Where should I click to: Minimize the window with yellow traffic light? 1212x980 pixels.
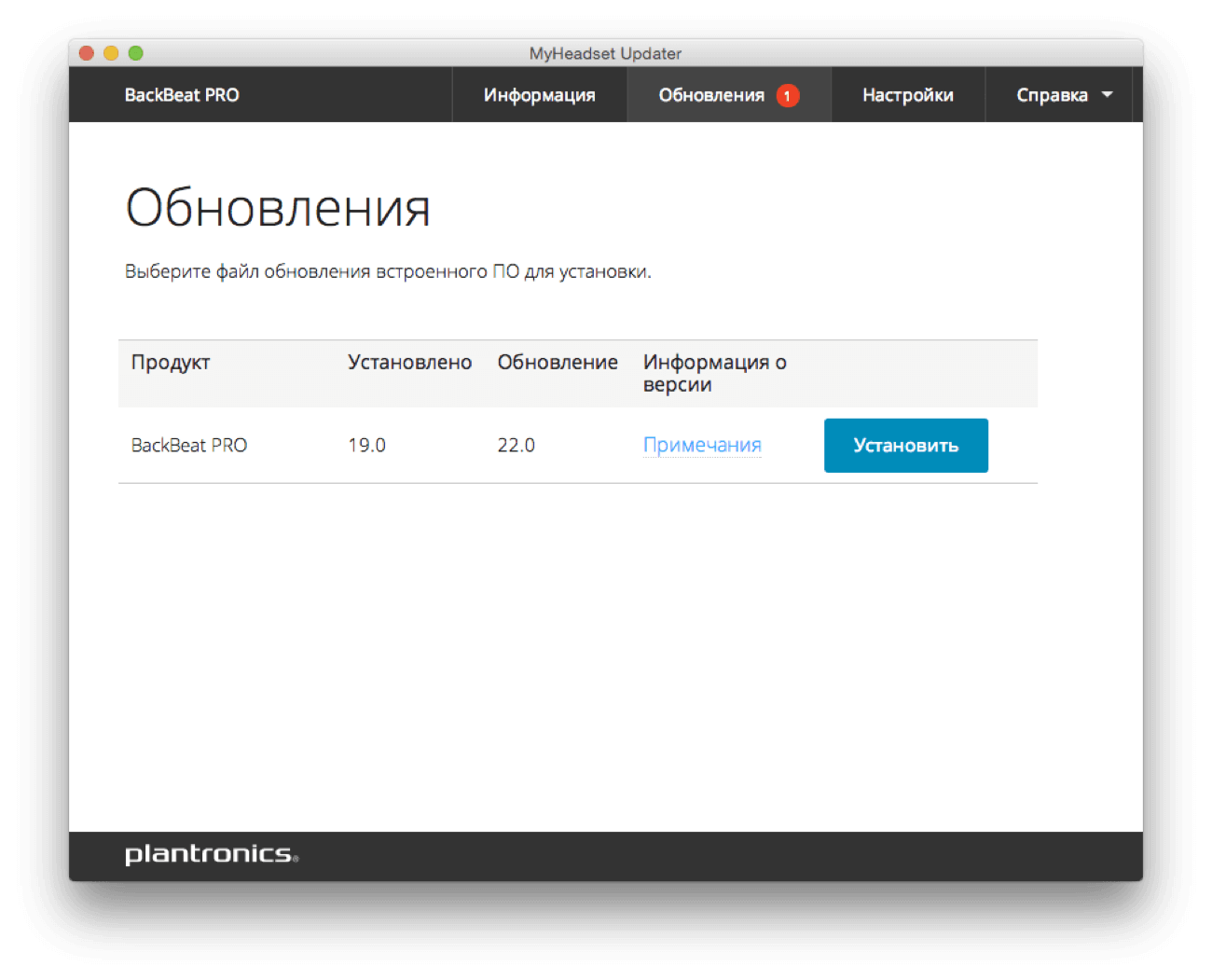point(111,53)
